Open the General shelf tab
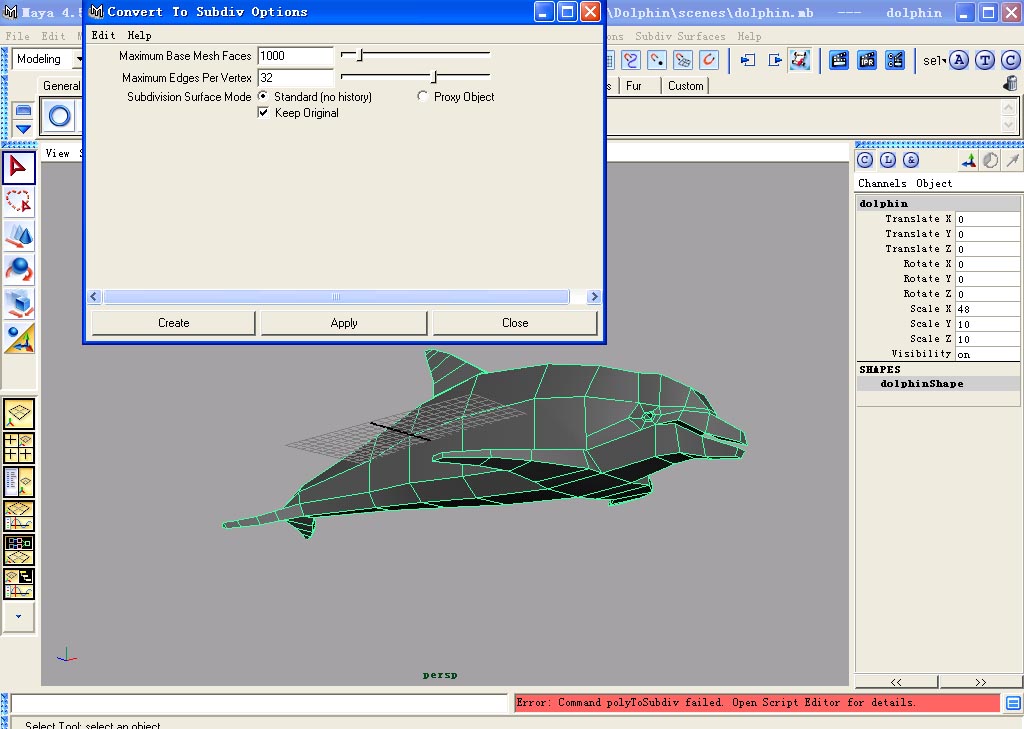Viewport: 1024px width, 729px height. 61,86
